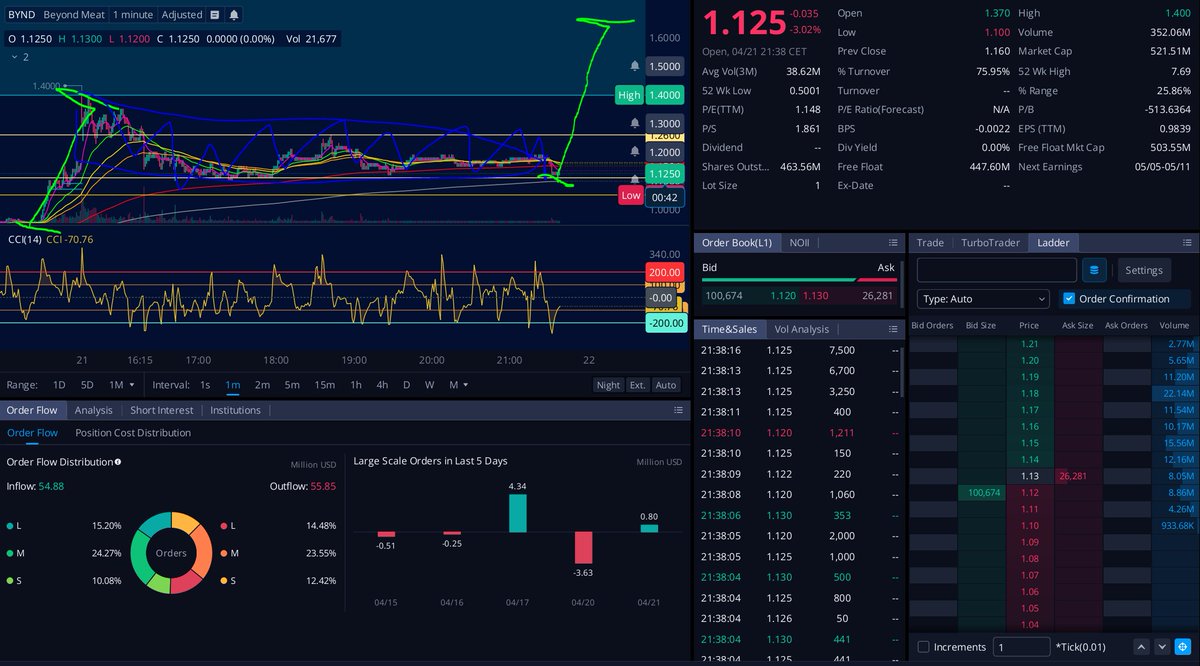
Task: Toggle Auto scale button
Action: (x=666, y=385)
